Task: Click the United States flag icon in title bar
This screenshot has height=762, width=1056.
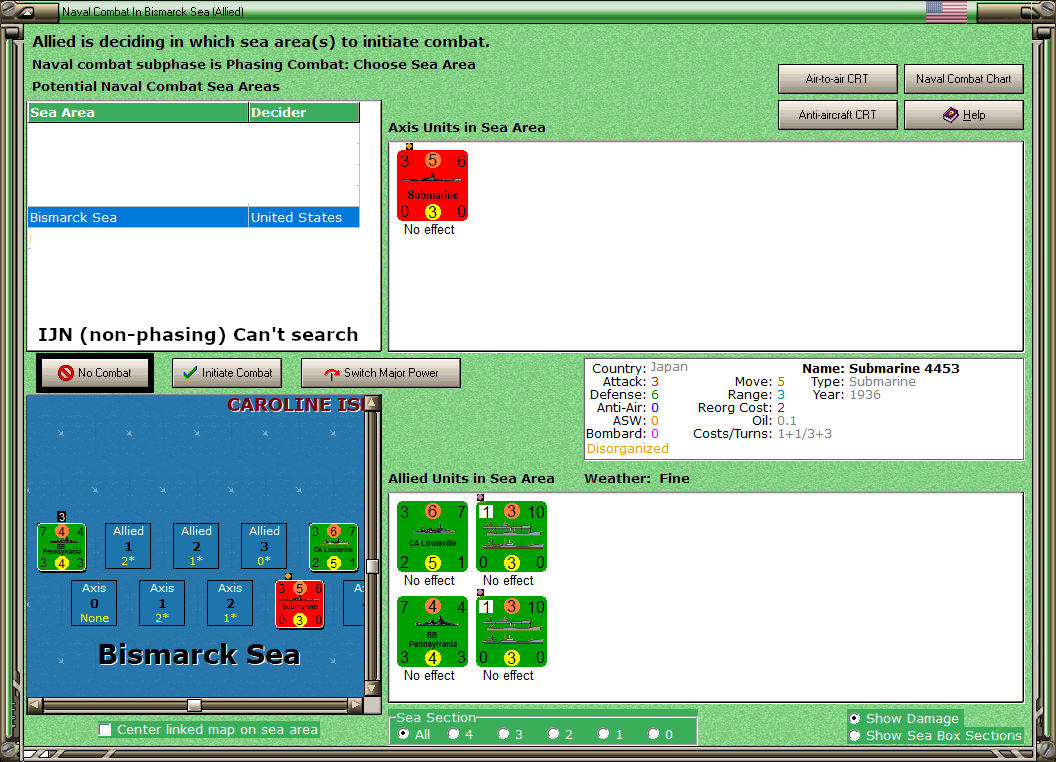Action: coord(946,11)
